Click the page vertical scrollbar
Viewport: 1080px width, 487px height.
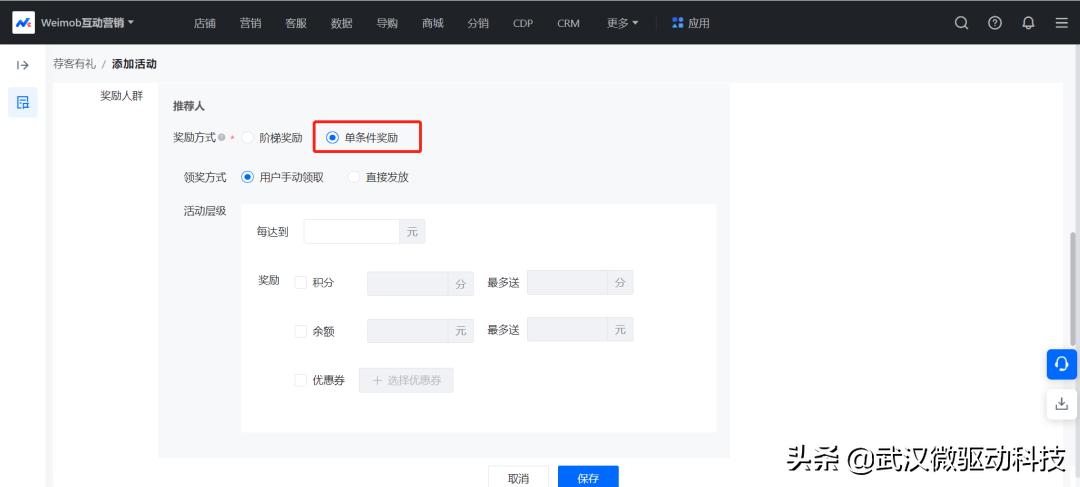click(1072, 288)
